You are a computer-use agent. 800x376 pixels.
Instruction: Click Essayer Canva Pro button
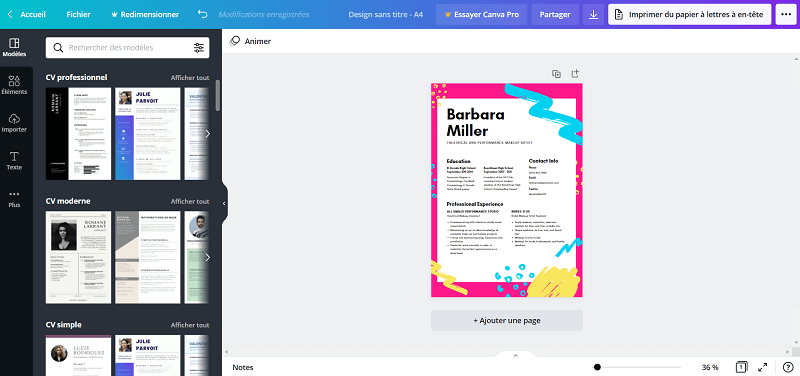[482, 14]
